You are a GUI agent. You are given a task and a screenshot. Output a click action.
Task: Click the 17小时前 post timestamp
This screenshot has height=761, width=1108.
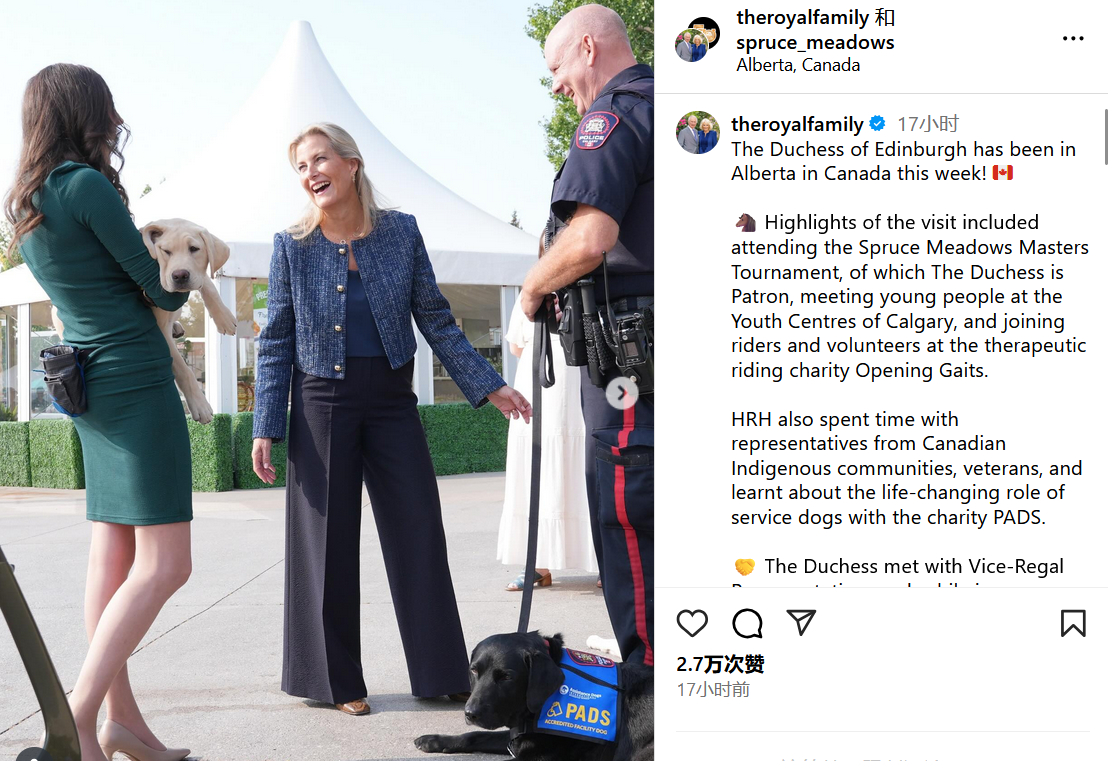click(x=713, y=690)
